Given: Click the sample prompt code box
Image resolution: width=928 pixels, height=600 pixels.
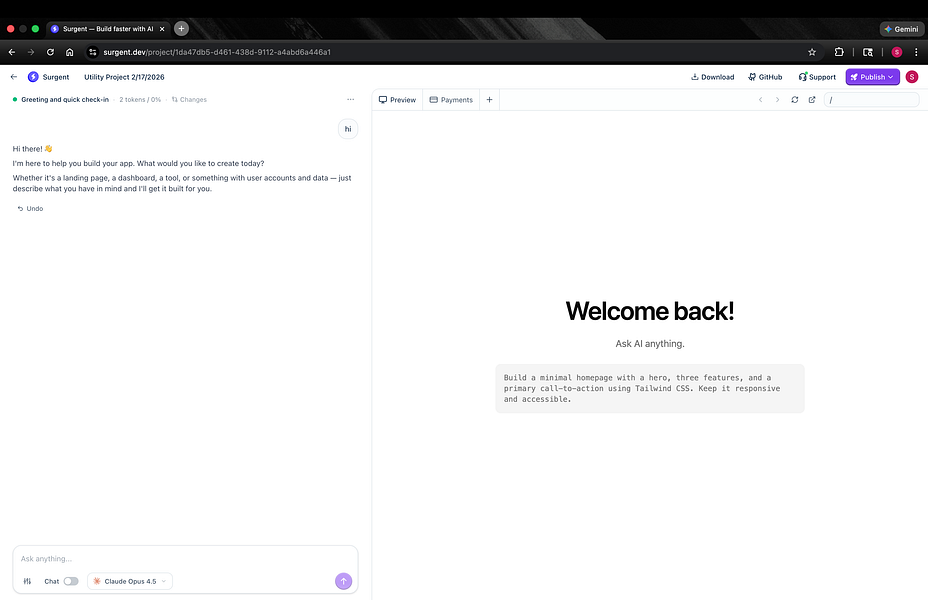Looking at the screenshot, I should point(650,388).
